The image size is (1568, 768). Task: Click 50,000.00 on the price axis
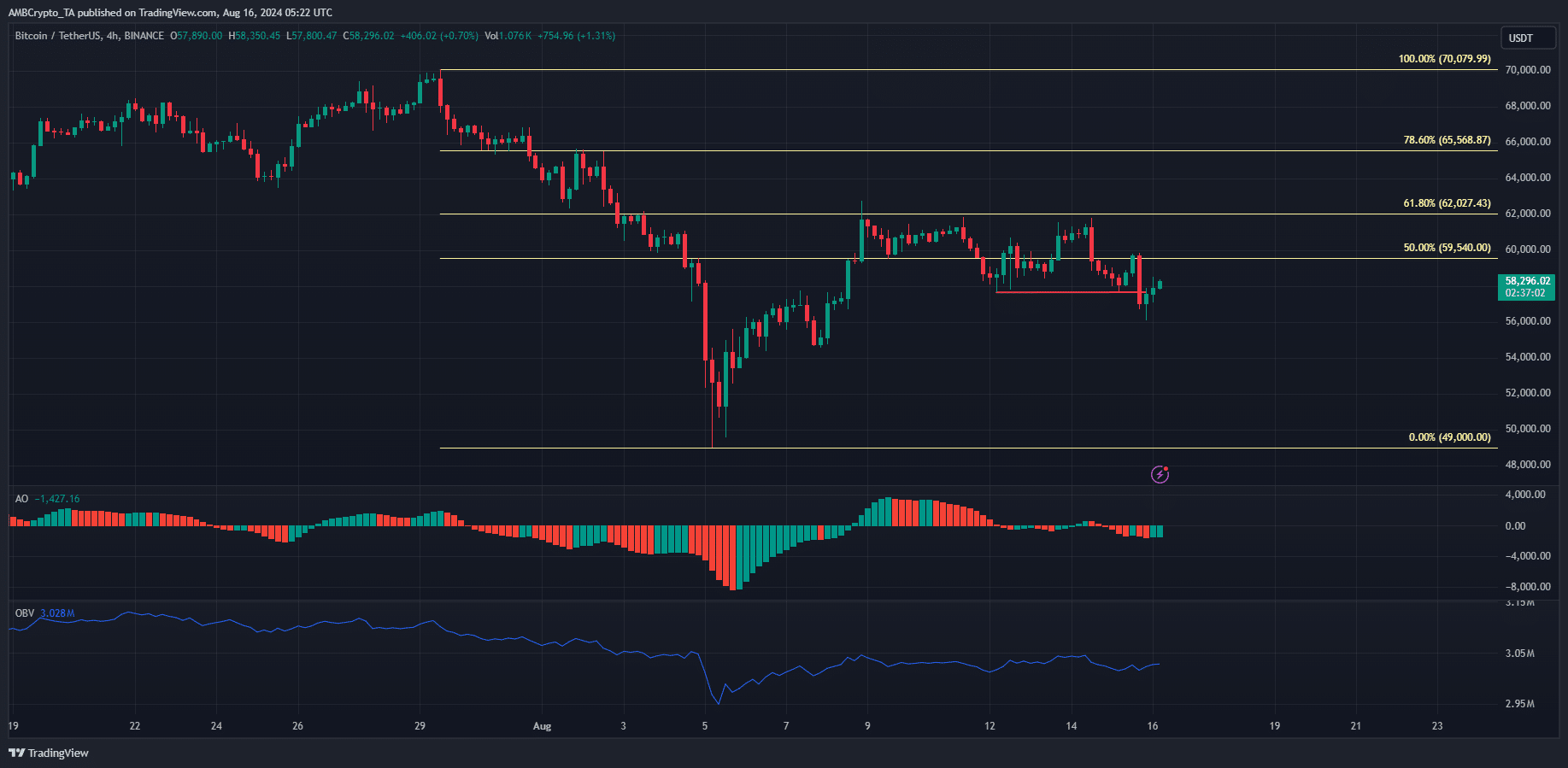1528,429
